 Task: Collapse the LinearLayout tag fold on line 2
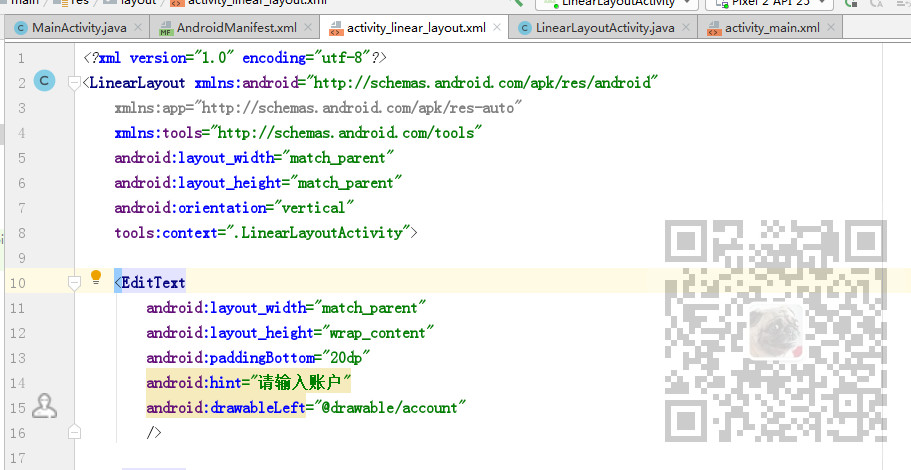74,83
